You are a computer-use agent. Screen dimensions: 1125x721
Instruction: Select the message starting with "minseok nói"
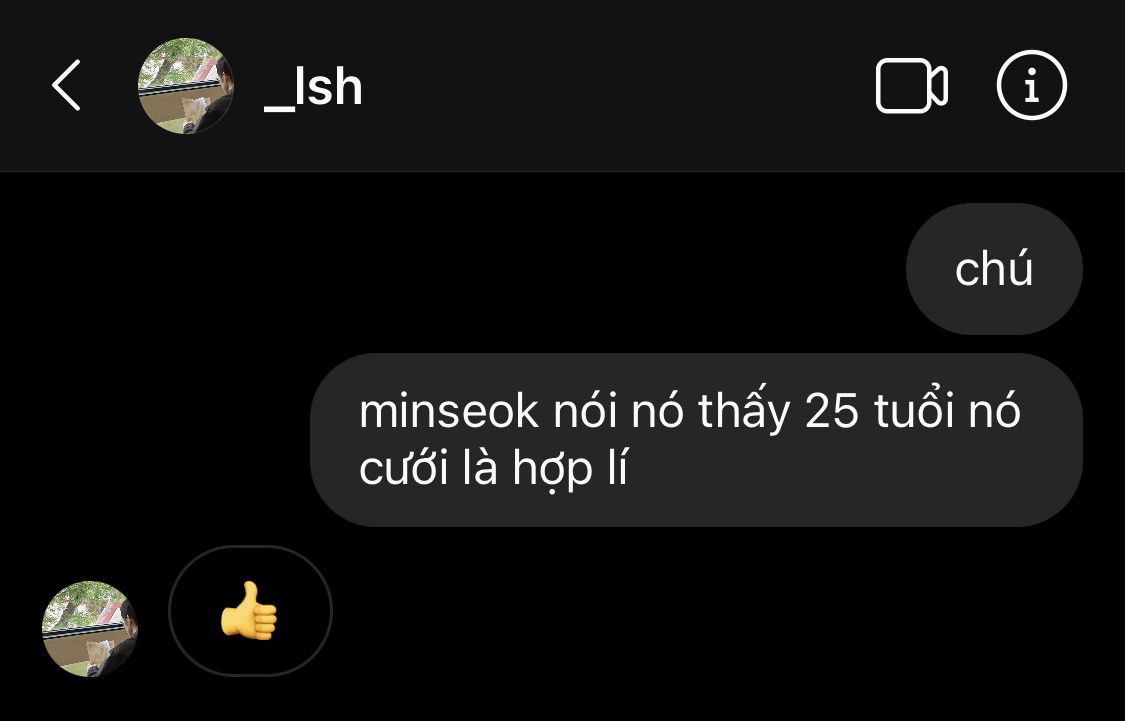(696, 440)
